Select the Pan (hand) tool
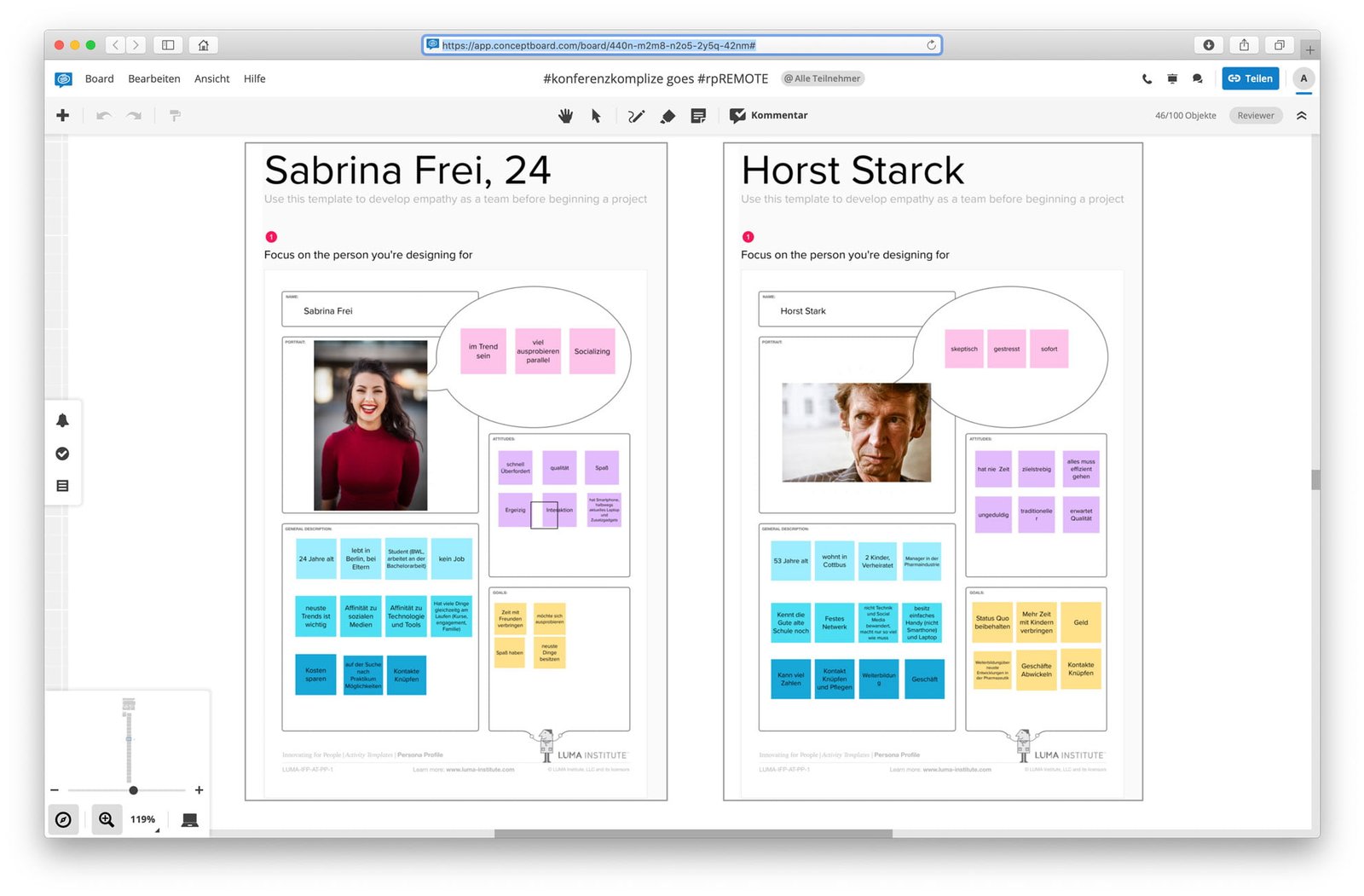Viewport: 1364px width, 896px height. click(x=565, y=115)
